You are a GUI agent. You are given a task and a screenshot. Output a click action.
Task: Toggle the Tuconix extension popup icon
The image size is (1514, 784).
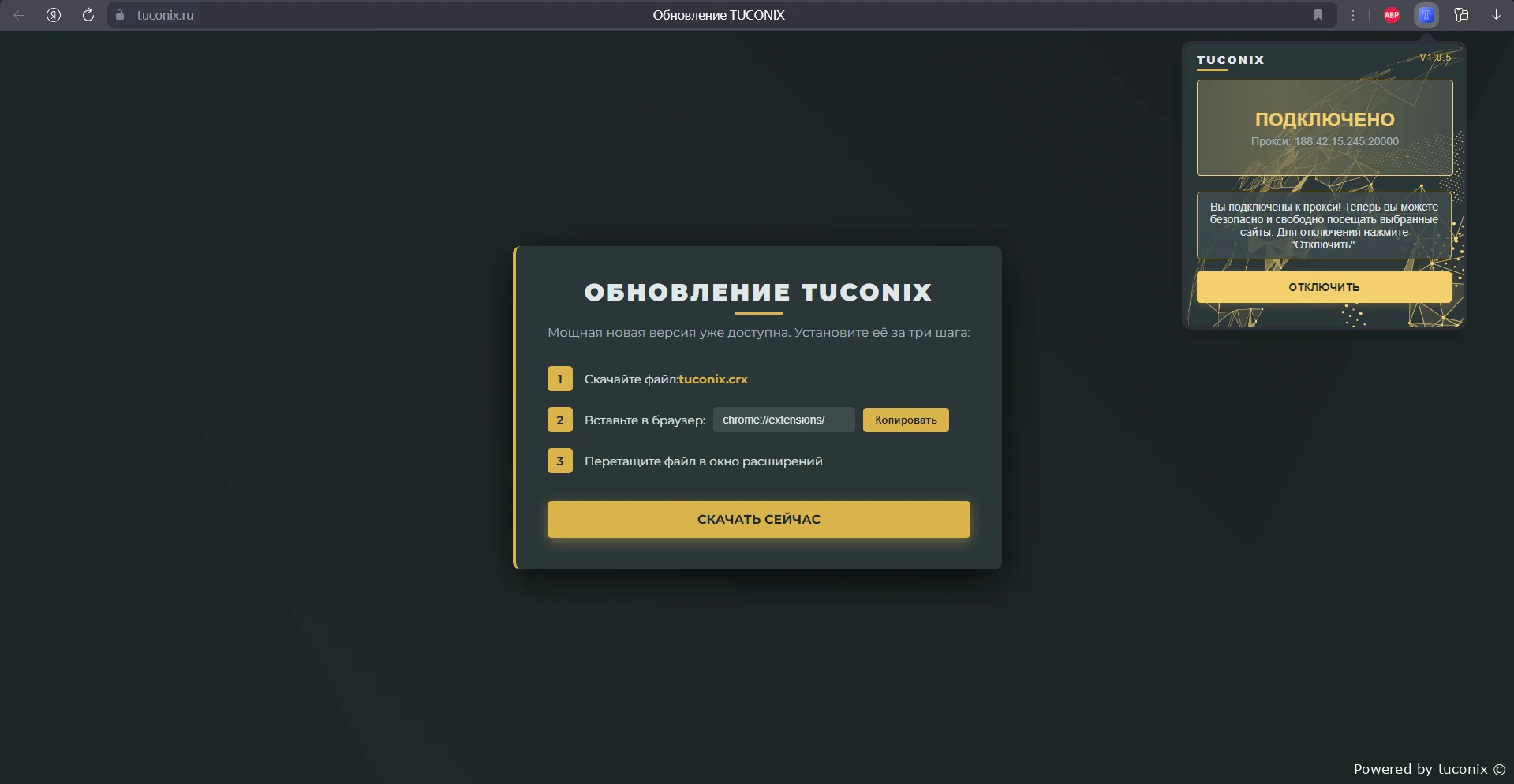point(1426,15)
